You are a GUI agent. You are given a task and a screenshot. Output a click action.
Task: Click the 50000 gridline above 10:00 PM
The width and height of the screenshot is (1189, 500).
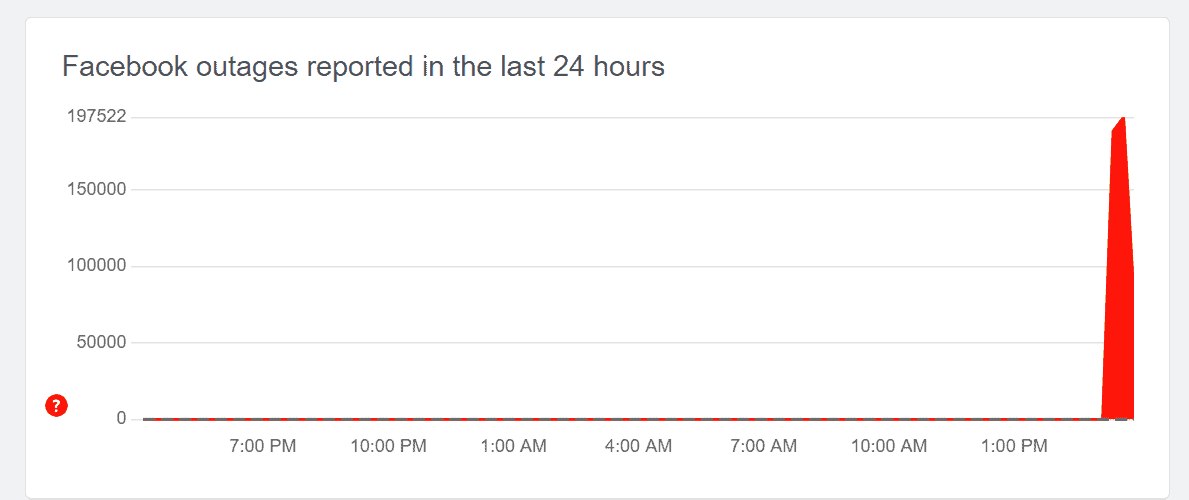coord(389,343)
